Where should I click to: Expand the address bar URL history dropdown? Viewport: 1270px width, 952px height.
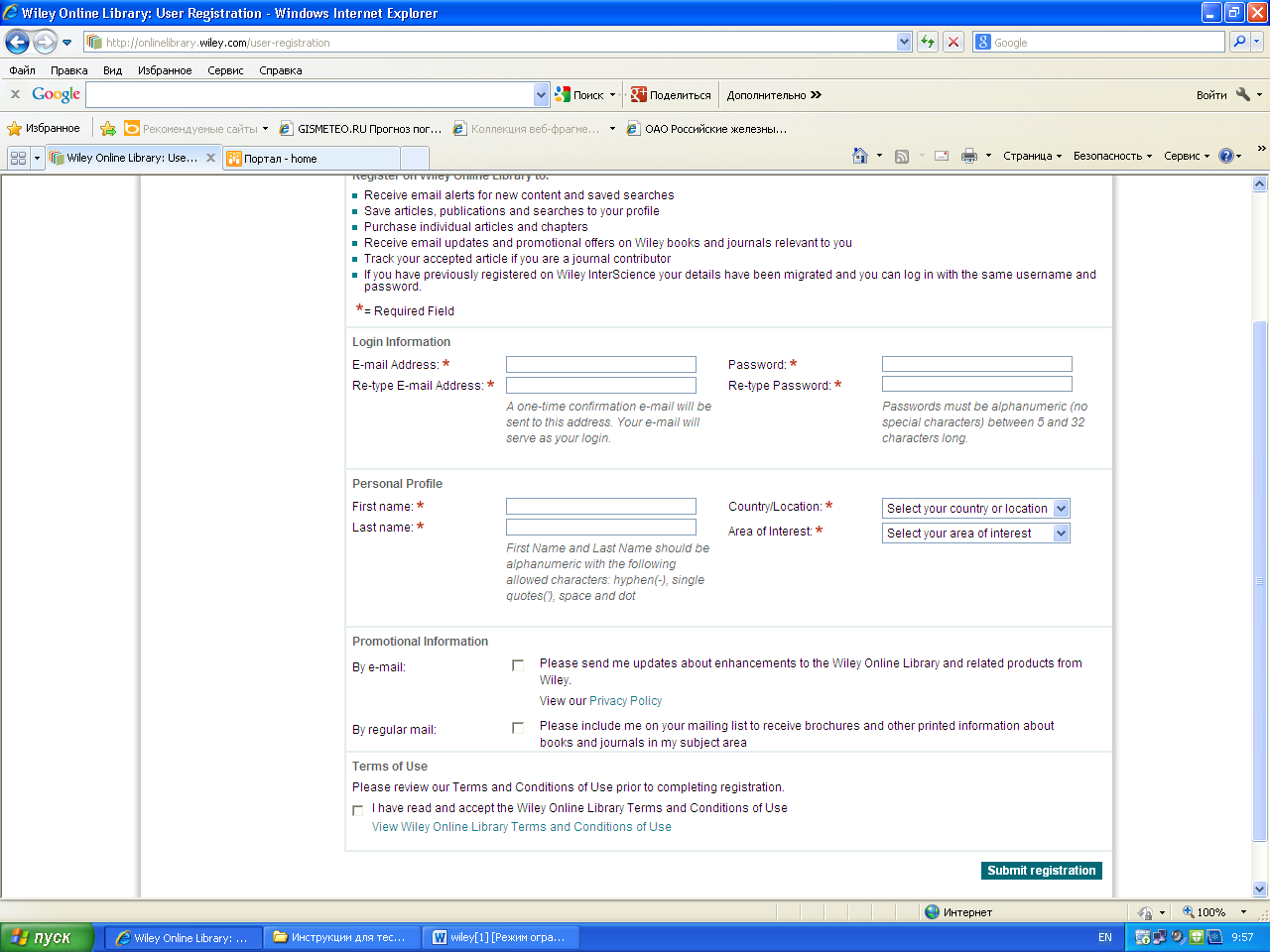tap(904, 42)
